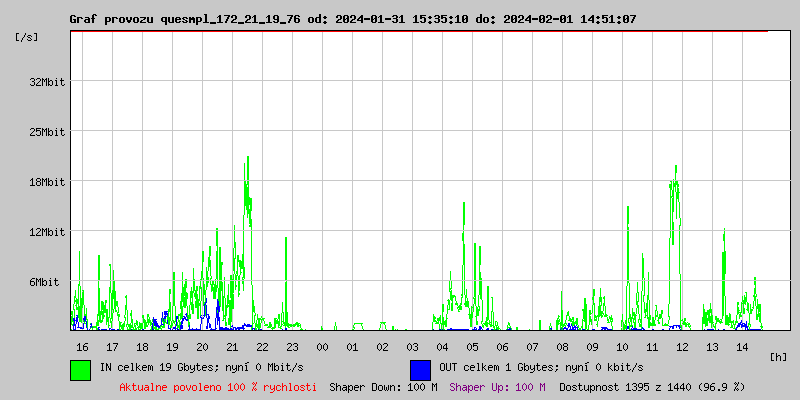The width and height of the screenshot is (800, 400).
Task: Click the 12Mbit y-axis label
Action: [x=46, y=232]
